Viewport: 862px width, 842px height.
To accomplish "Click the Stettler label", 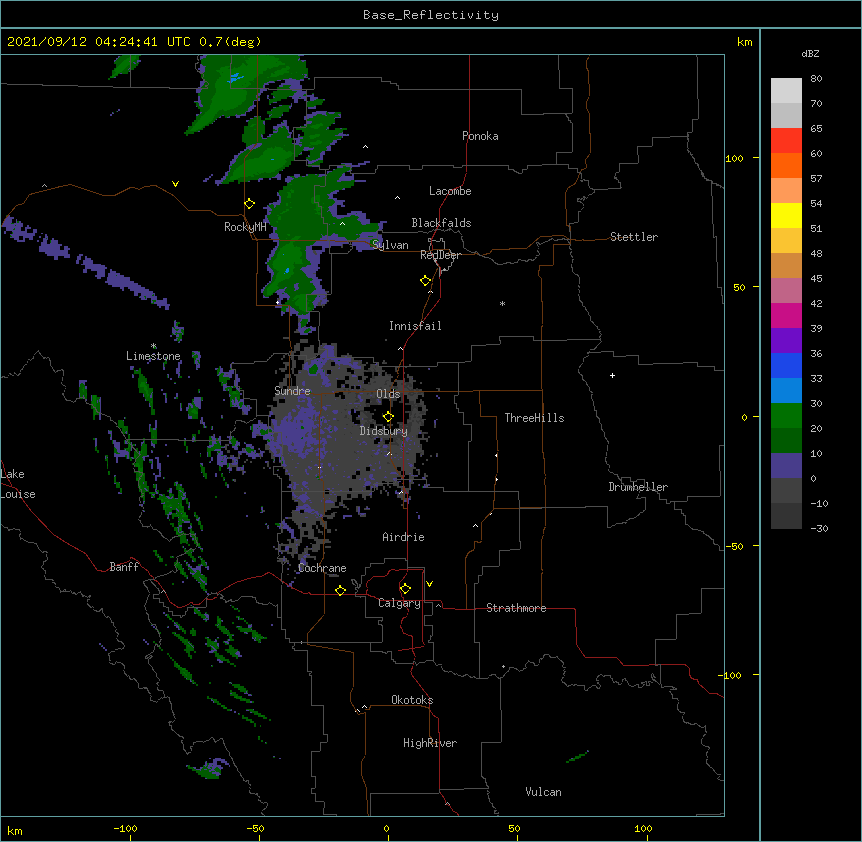I will click(x=634, y=237).
